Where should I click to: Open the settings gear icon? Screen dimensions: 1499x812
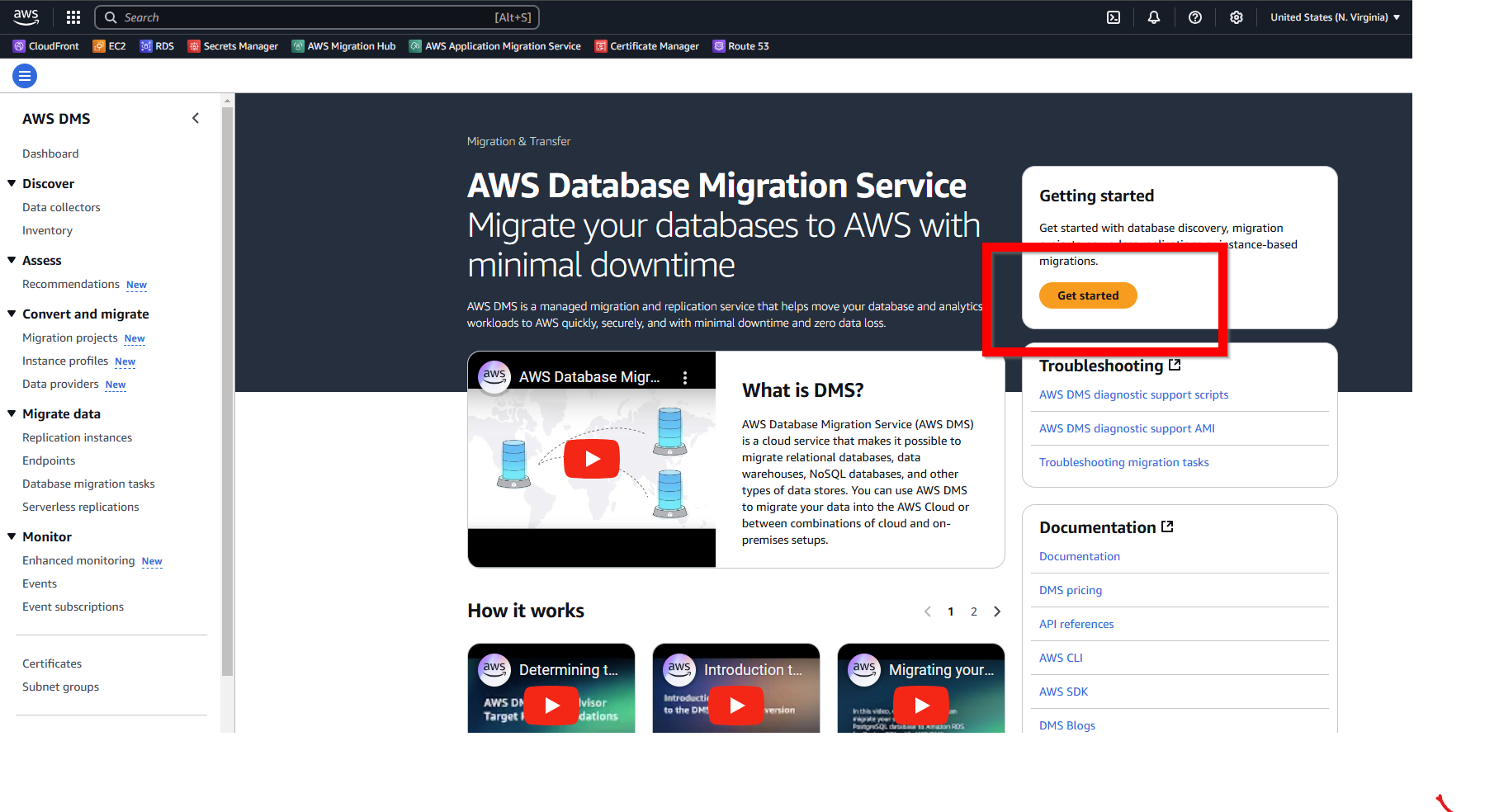pyautogui.click(x=1236, y=17)
